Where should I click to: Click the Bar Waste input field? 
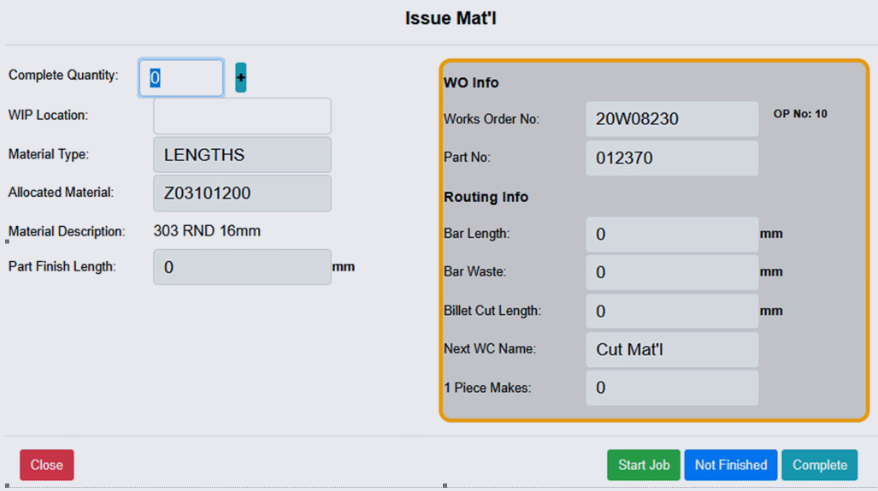click(672, 272)
